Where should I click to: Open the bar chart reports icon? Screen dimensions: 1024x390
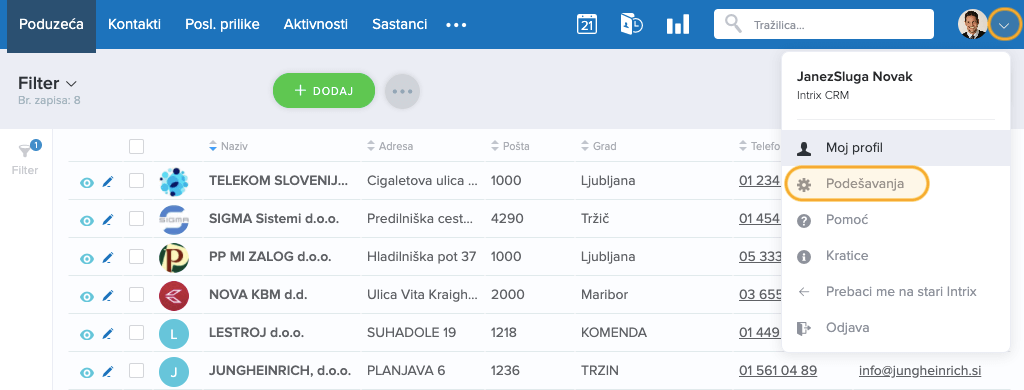pyautogui.click(x=677, y=25)
